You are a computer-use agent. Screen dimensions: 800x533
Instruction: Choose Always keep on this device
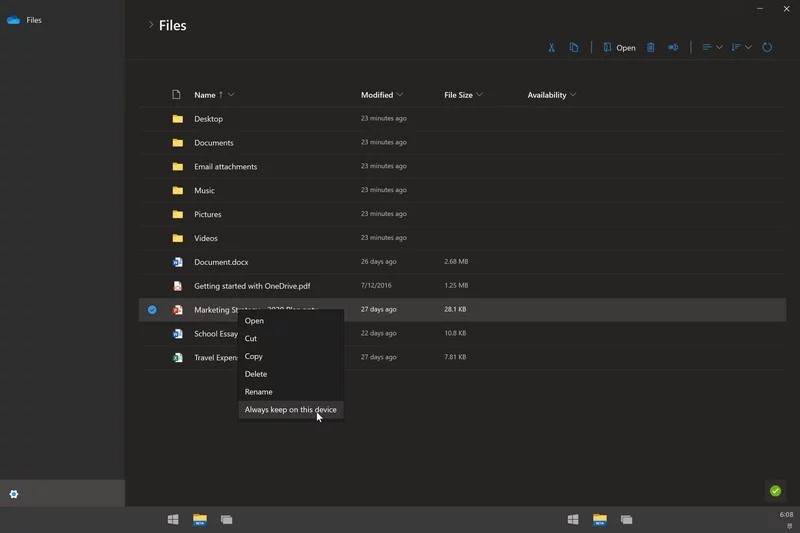pyautogui.click(x=291, y=410)
